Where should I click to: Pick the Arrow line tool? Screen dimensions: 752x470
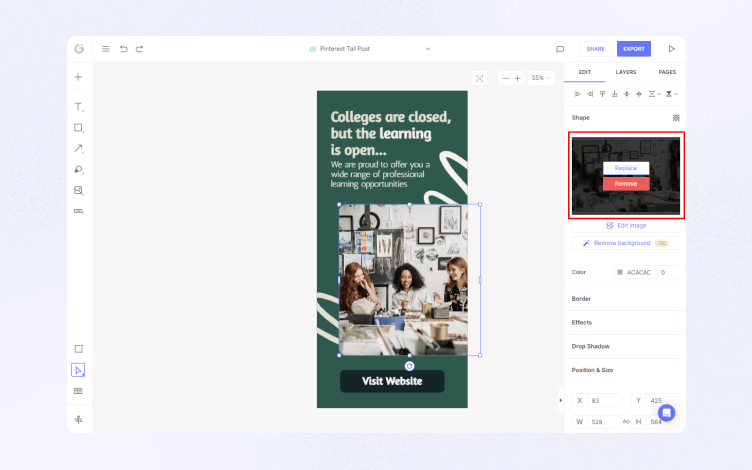[78, 149]
